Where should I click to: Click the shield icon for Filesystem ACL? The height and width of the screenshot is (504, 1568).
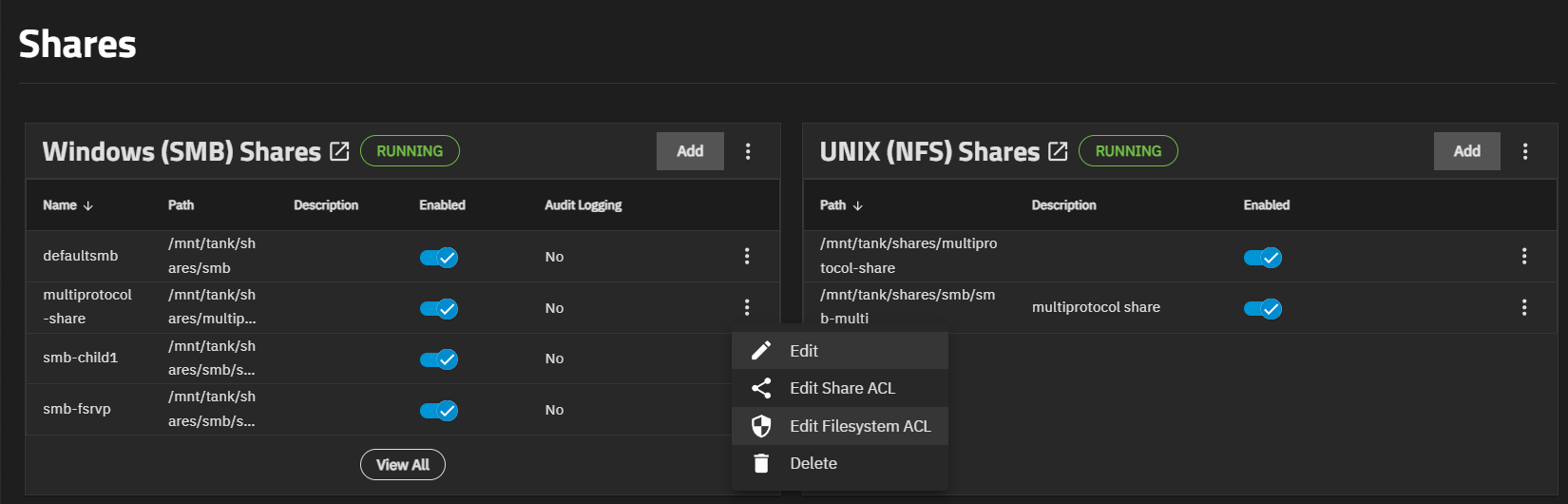tap(761, 426)
